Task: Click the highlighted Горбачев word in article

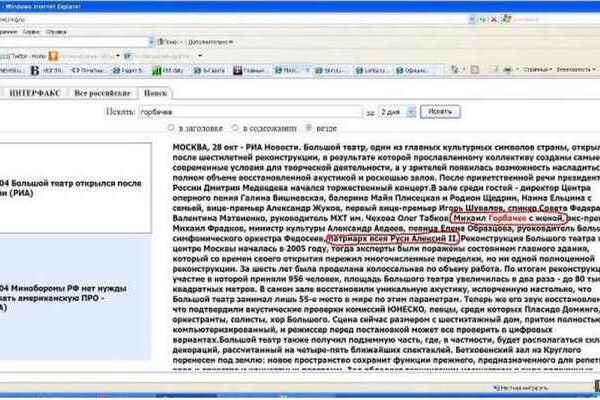Action: pos(508,218)
